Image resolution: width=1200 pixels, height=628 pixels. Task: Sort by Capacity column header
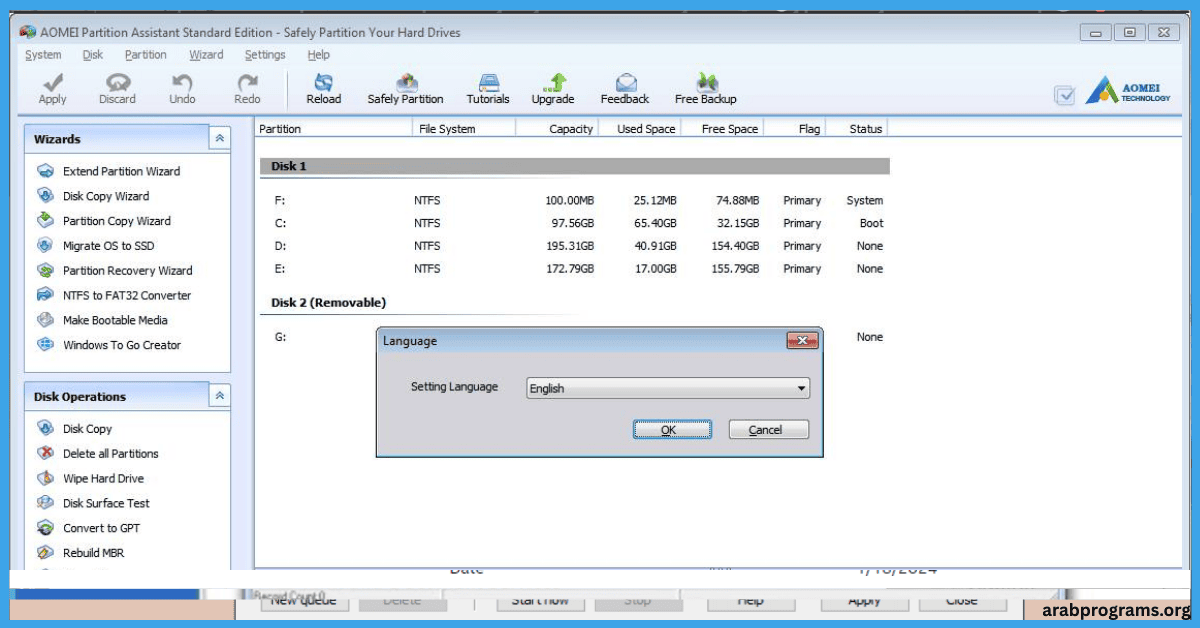557,128
